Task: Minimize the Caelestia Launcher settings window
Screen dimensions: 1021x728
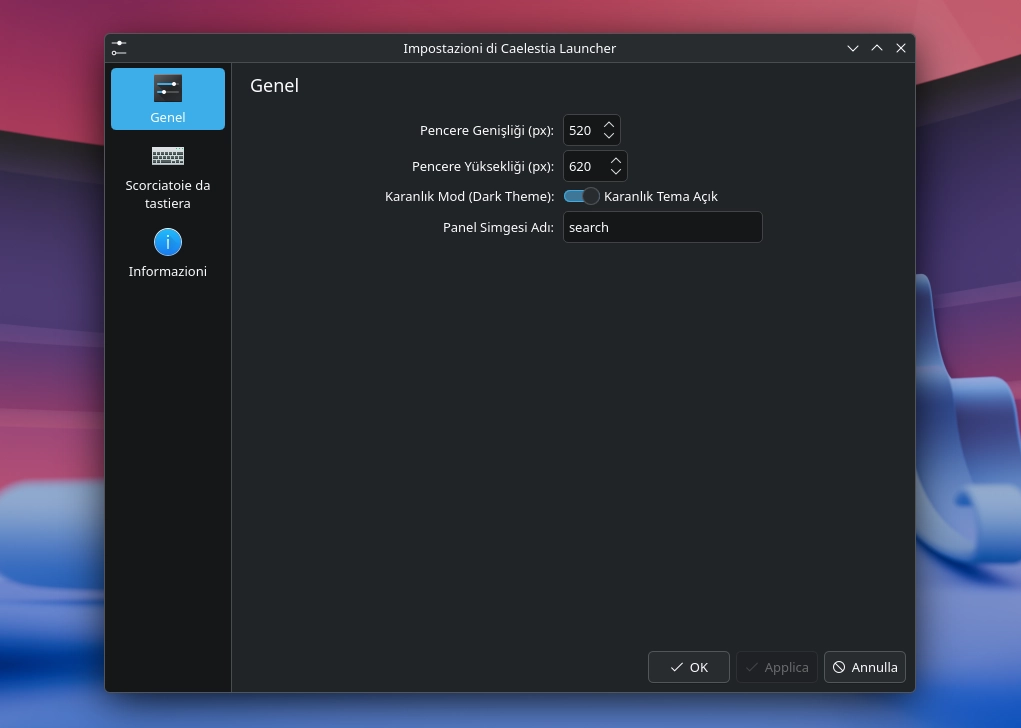Action: (x=852, y=48)
